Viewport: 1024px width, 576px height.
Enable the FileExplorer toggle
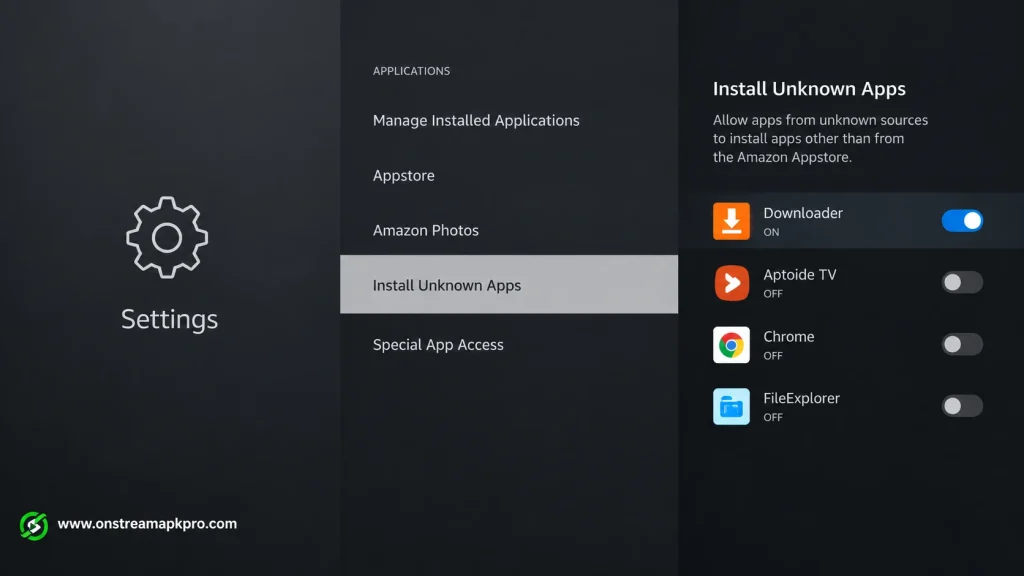[x=961, y=406]
